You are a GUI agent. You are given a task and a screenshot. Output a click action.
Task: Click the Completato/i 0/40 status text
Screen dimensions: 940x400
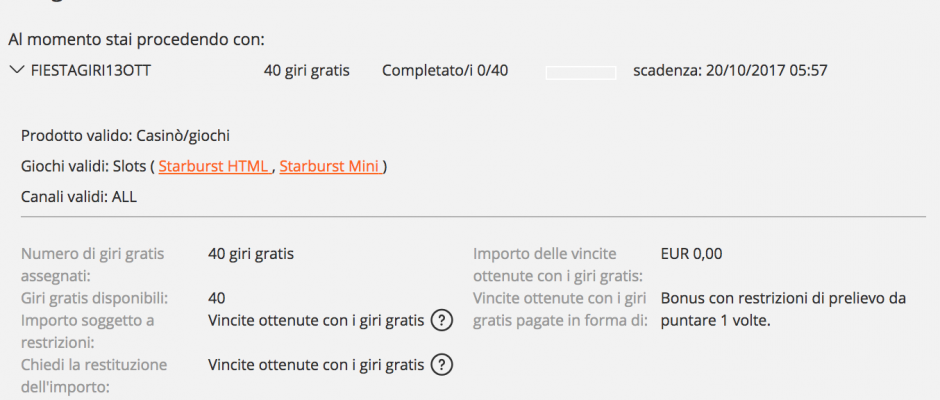pyautogui.click(x=445, y=71)
